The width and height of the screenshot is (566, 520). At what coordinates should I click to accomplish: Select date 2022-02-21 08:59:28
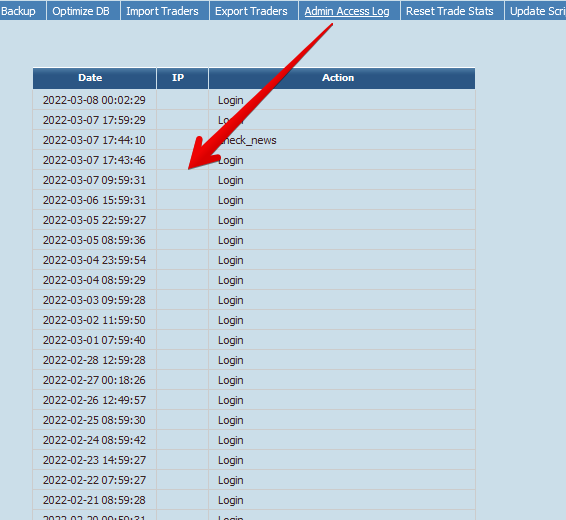(x=94, y=500)
